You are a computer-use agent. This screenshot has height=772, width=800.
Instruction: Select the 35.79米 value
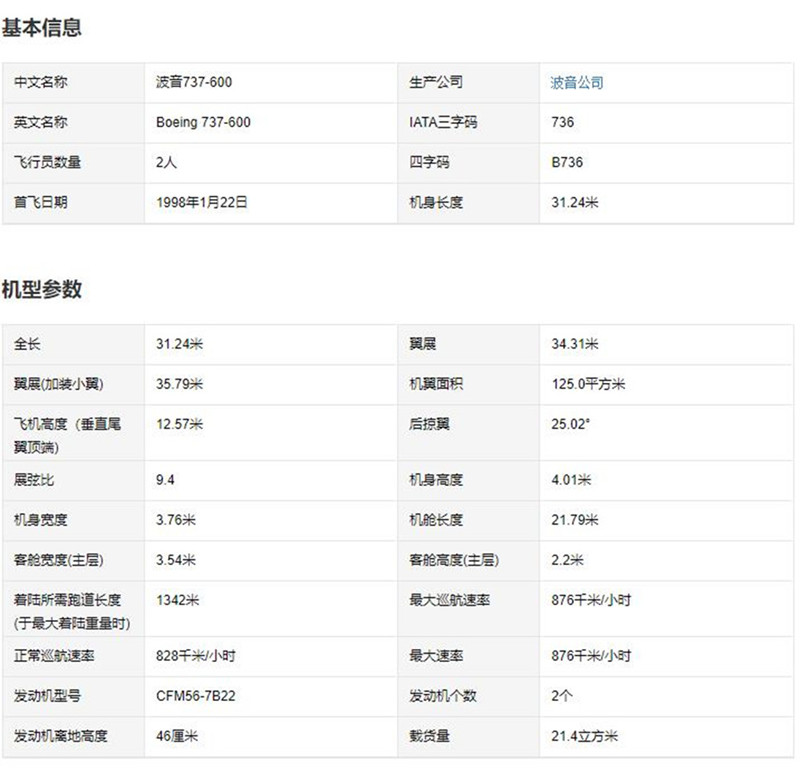180,384
